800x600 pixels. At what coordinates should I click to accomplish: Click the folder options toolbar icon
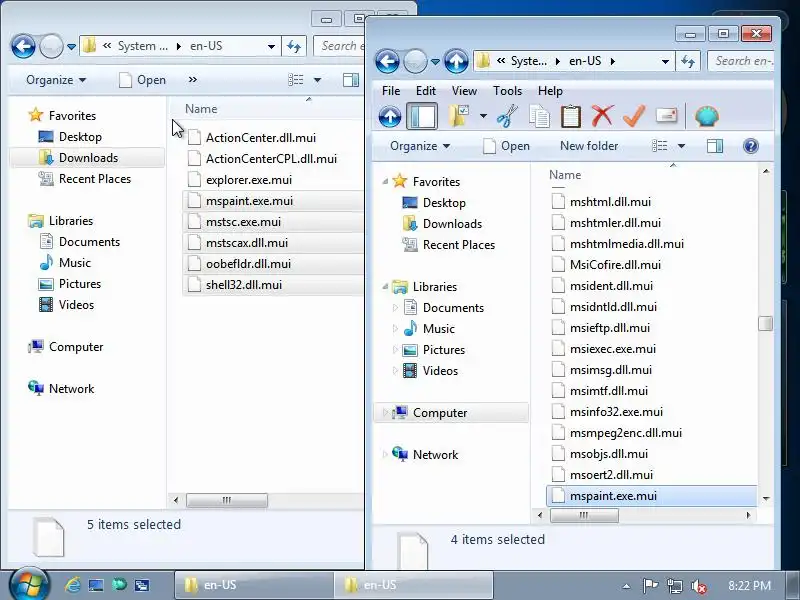coord(459,116)
